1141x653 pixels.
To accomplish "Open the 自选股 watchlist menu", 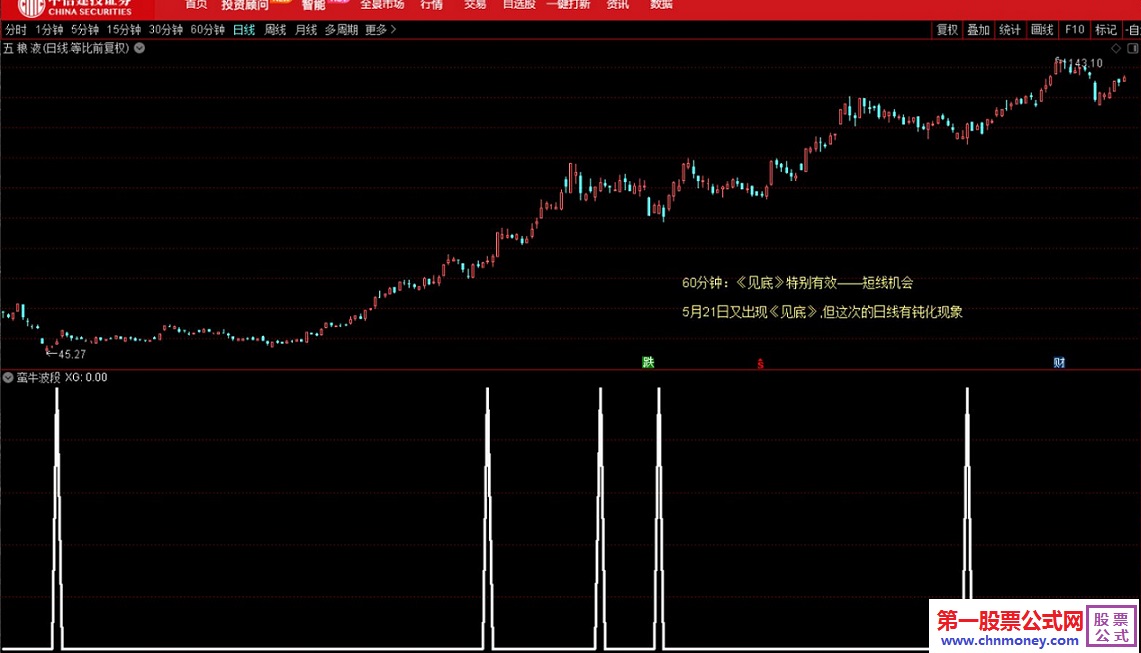I will 520,4.
